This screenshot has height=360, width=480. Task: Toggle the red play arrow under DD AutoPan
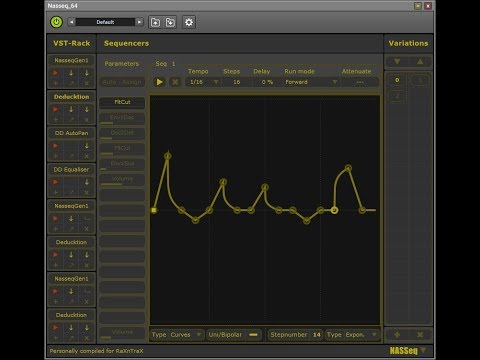pos(55,145)
